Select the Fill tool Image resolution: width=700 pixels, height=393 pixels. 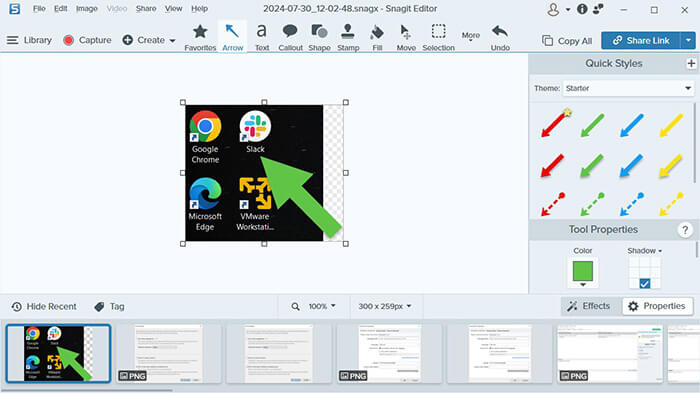click(377, 38)
